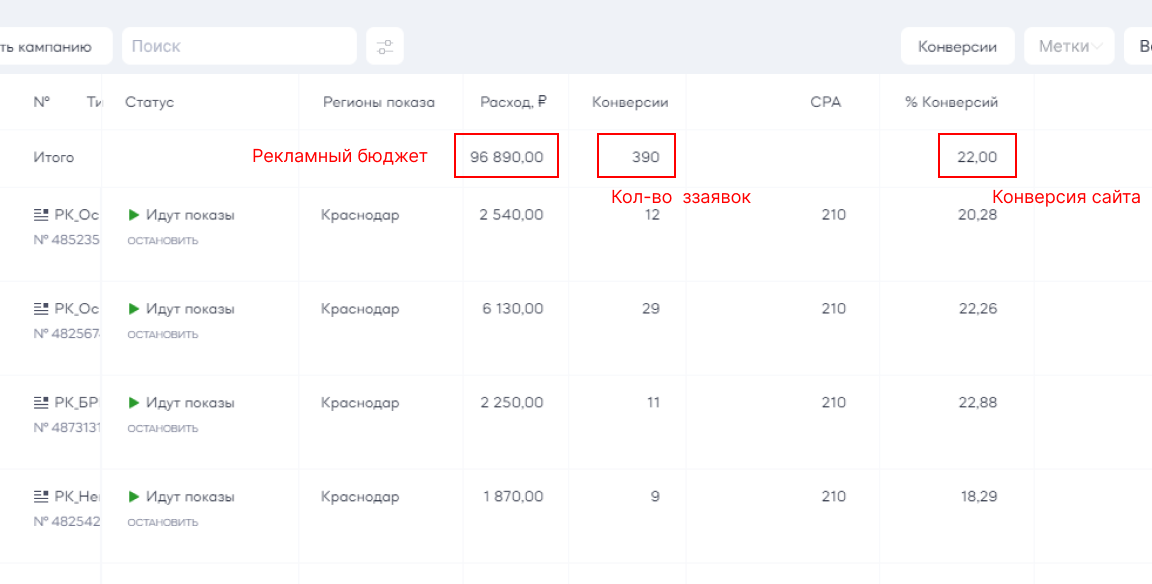Click green play icon in 6 130,00 row
Screen dimensions: 1152x584
click(x=134, y=309)
